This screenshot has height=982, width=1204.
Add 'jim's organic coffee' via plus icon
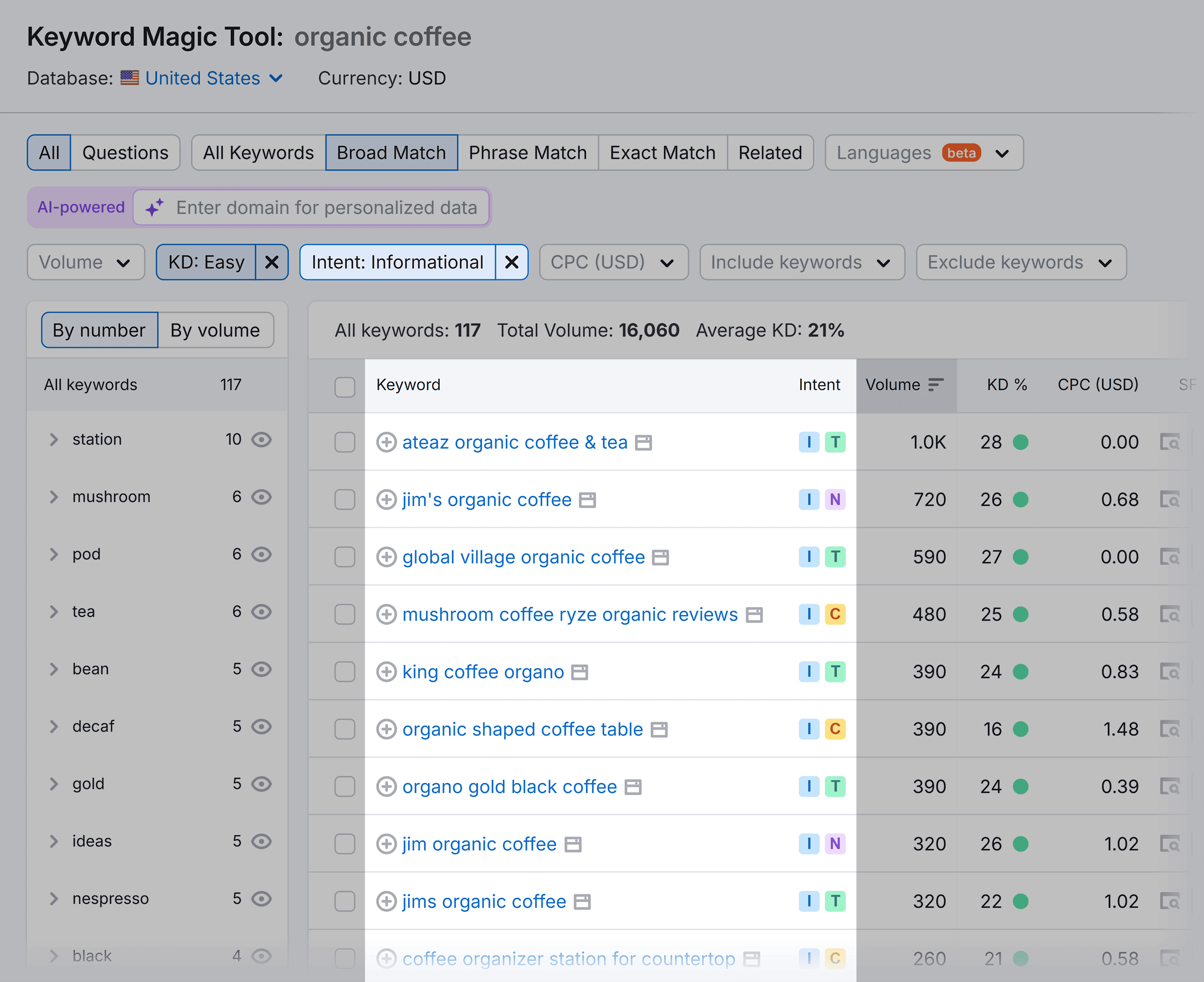point(386,500)
